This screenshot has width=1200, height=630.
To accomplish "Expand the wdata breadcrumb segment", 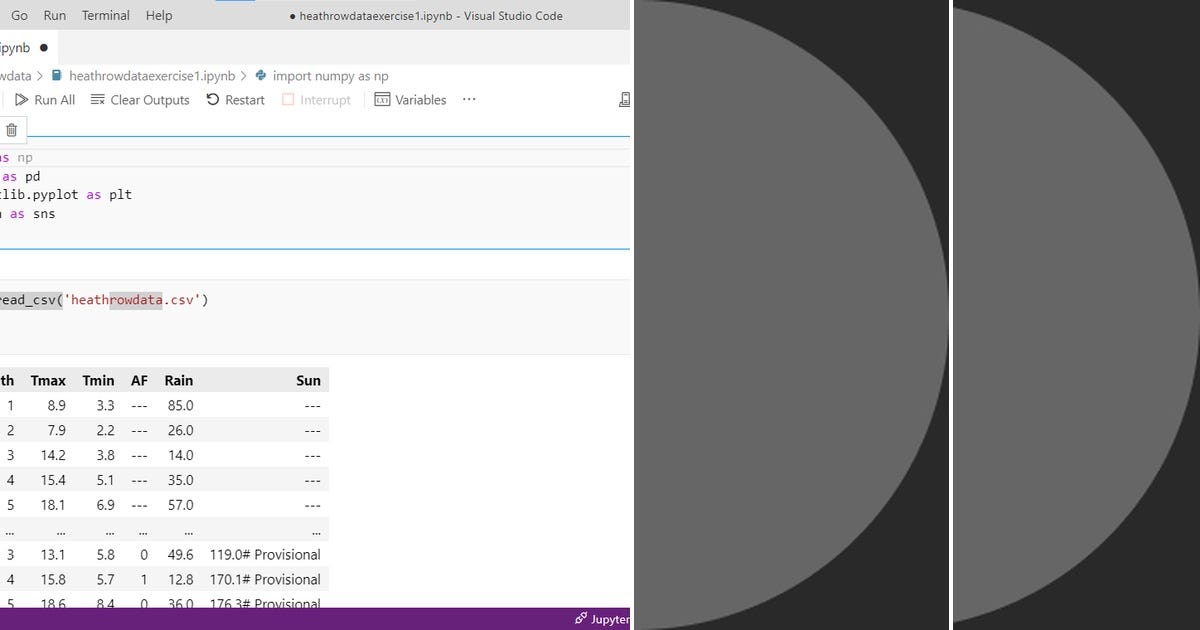I will pyautogui.click(x=14, y=75).
